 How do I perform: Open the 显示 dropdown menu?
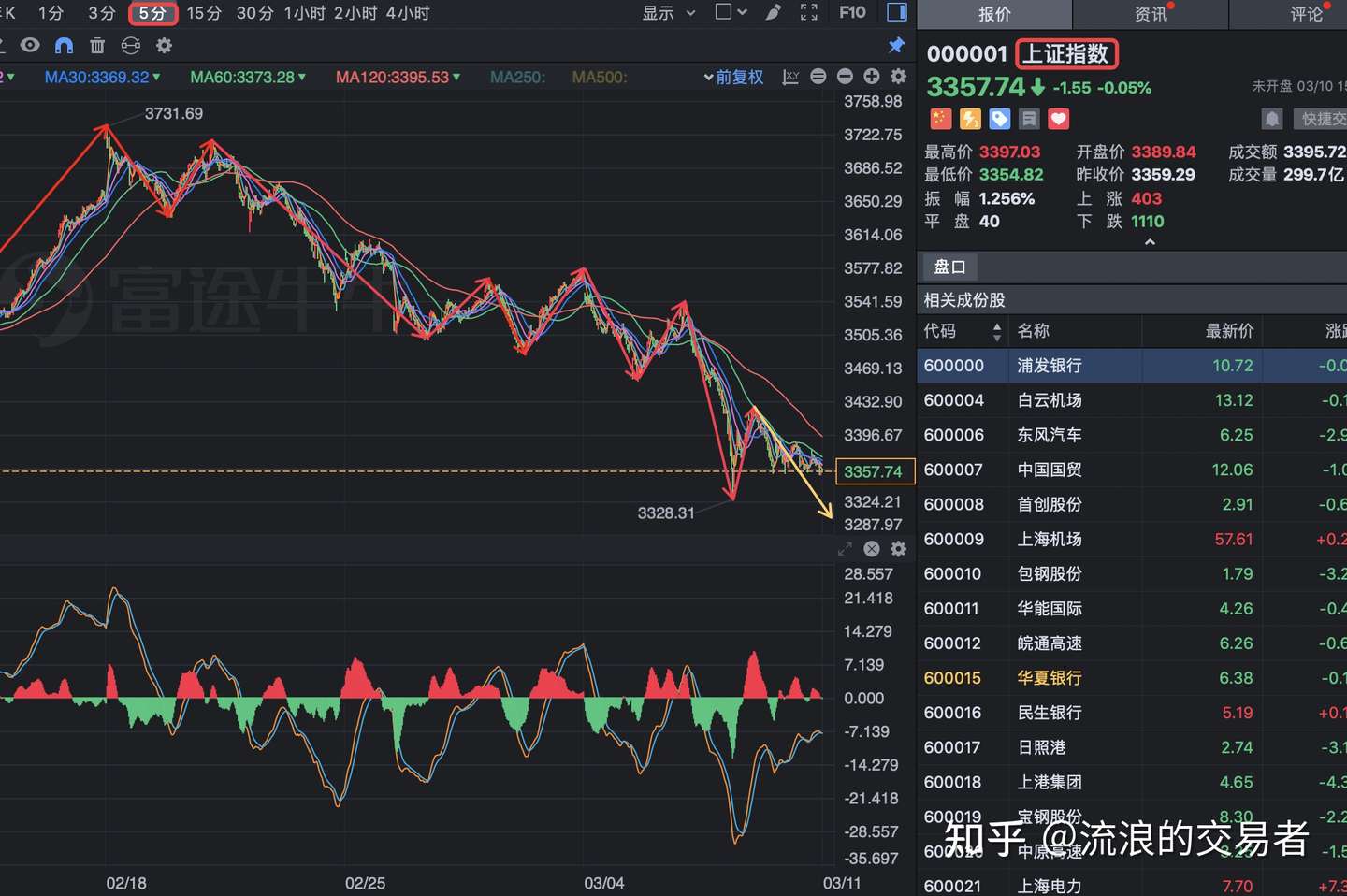click(668, 12)
